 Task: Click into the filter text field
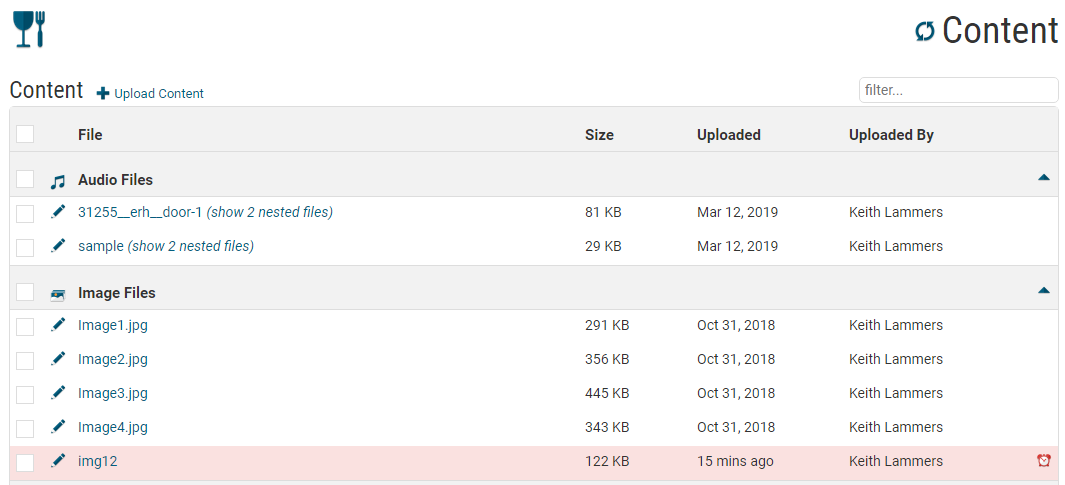click(957, 90)
